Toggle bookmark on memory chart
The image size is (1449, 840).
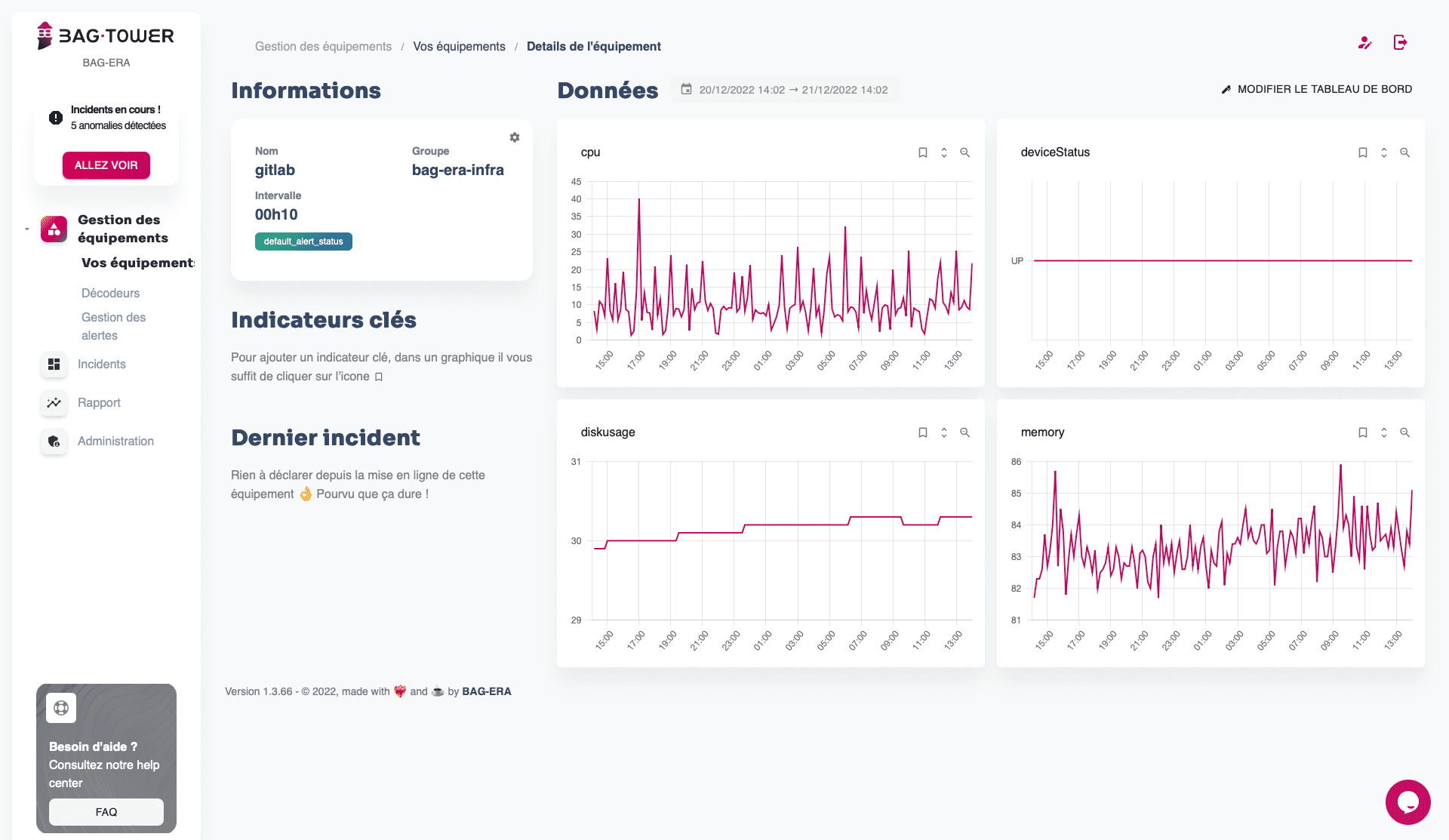pyautogui.click(x=1362, y=432)
